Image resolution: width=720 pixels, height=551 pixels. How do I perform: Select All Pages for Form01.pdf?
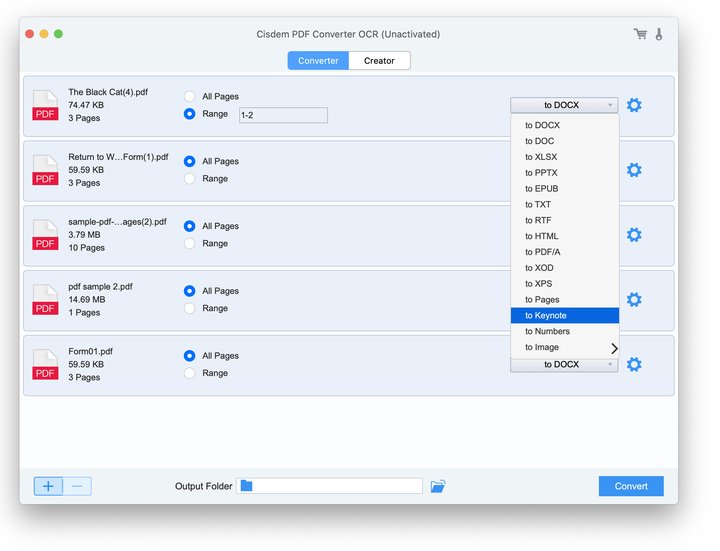click(189, 355)
